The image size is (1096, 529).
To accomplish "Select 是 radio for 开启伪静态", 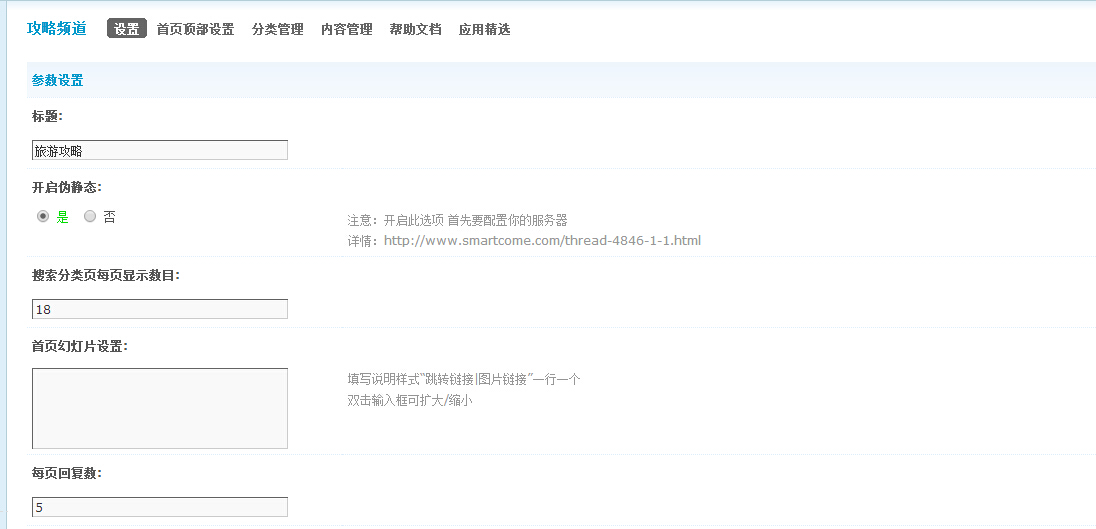I will click(x=43, y=217).
